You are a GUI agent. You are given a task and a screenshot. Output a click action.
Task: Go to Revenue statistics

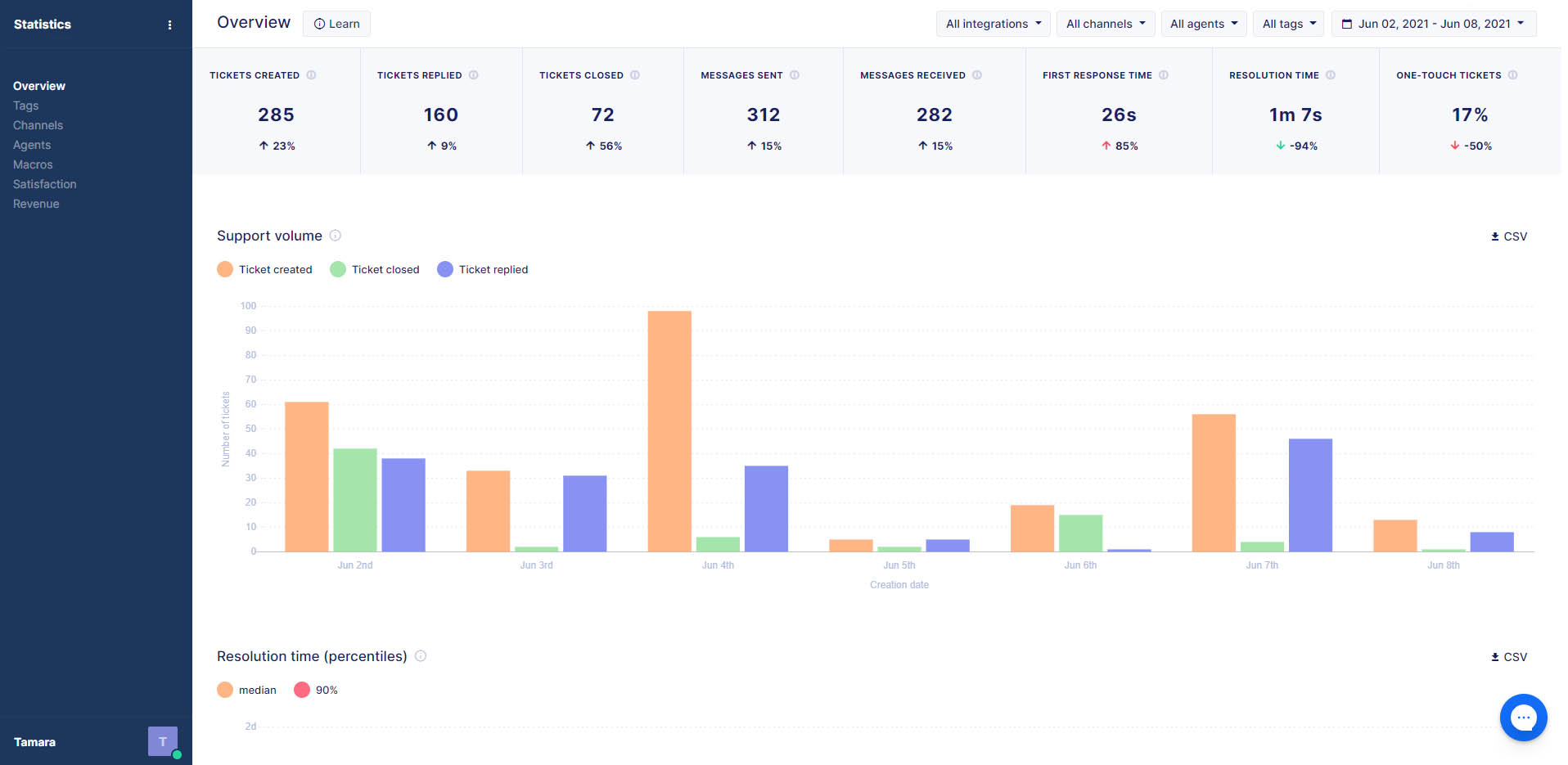pyautogui.click(x=36, y=204)
